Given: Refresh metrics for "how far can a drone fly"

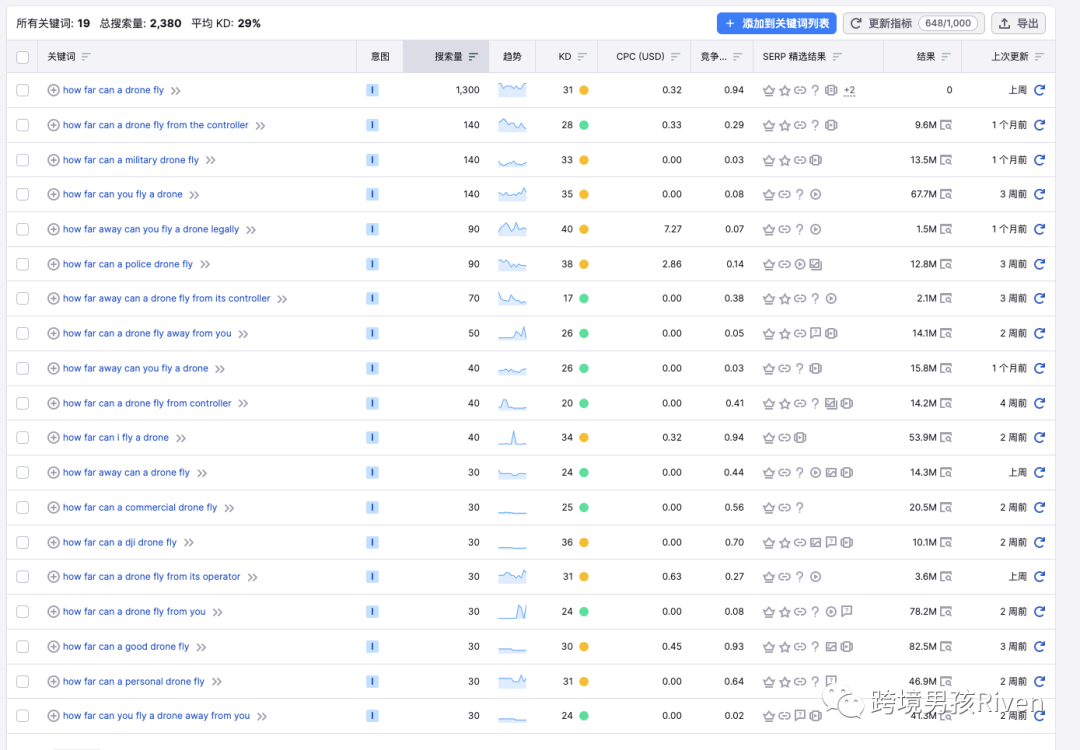Looking at the screenshot, I should 1039,90.
